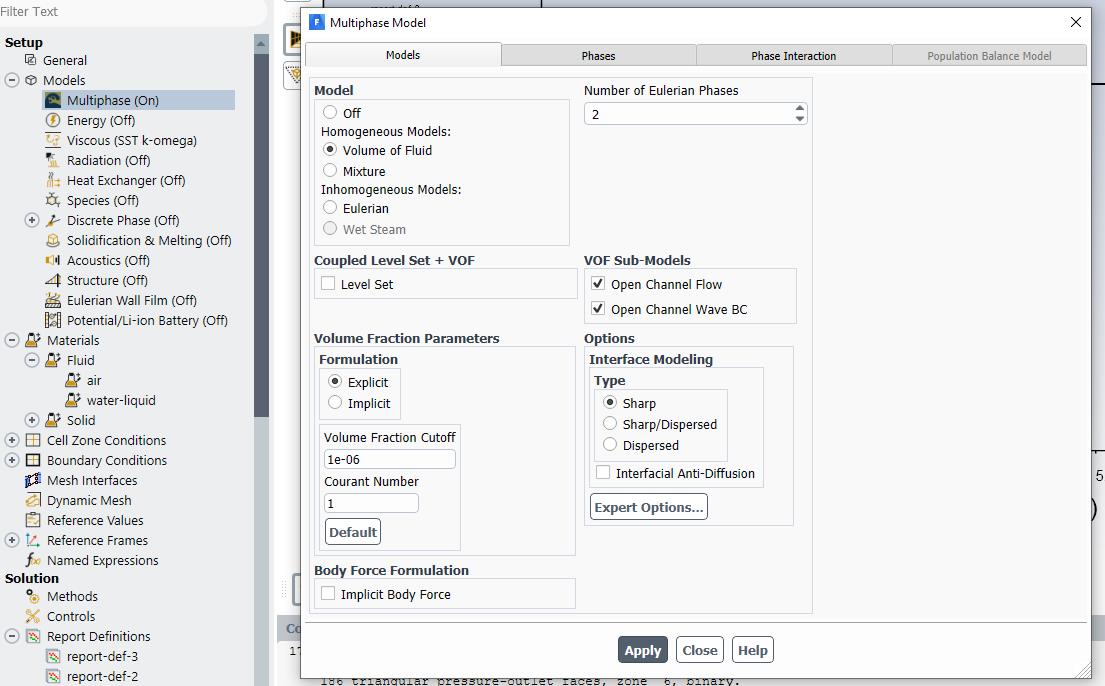
Task: Click the Controls icon under Solution
Action: click(33, 615)
